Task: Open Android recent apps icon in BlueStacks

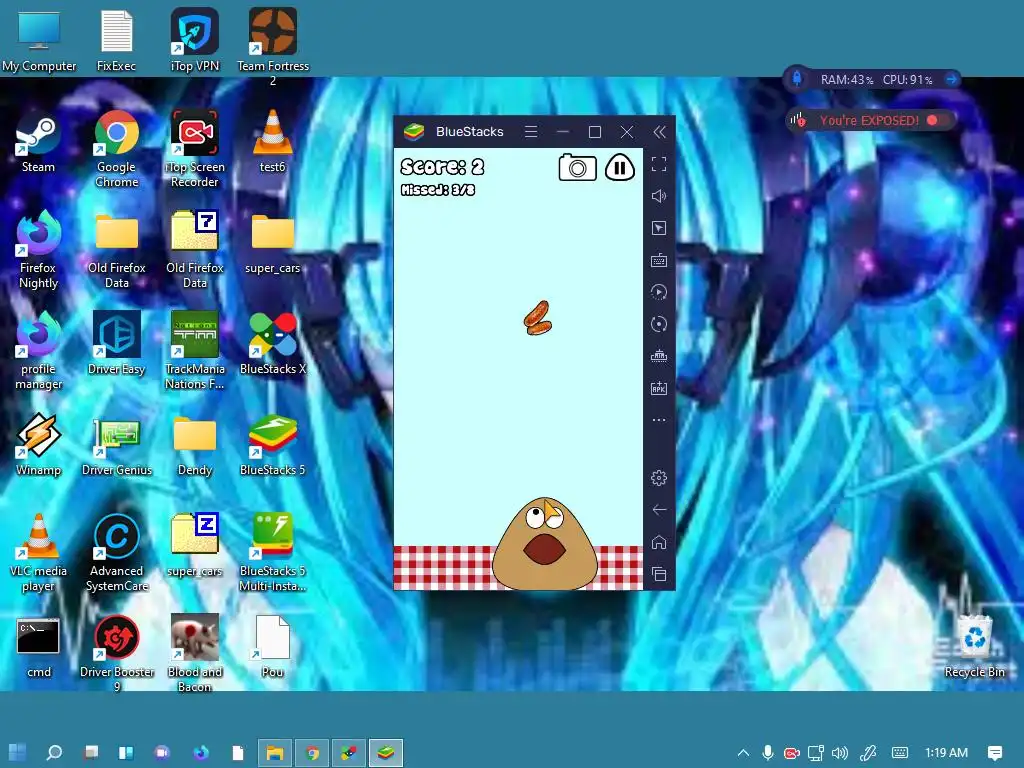Action: pos(659,574)
